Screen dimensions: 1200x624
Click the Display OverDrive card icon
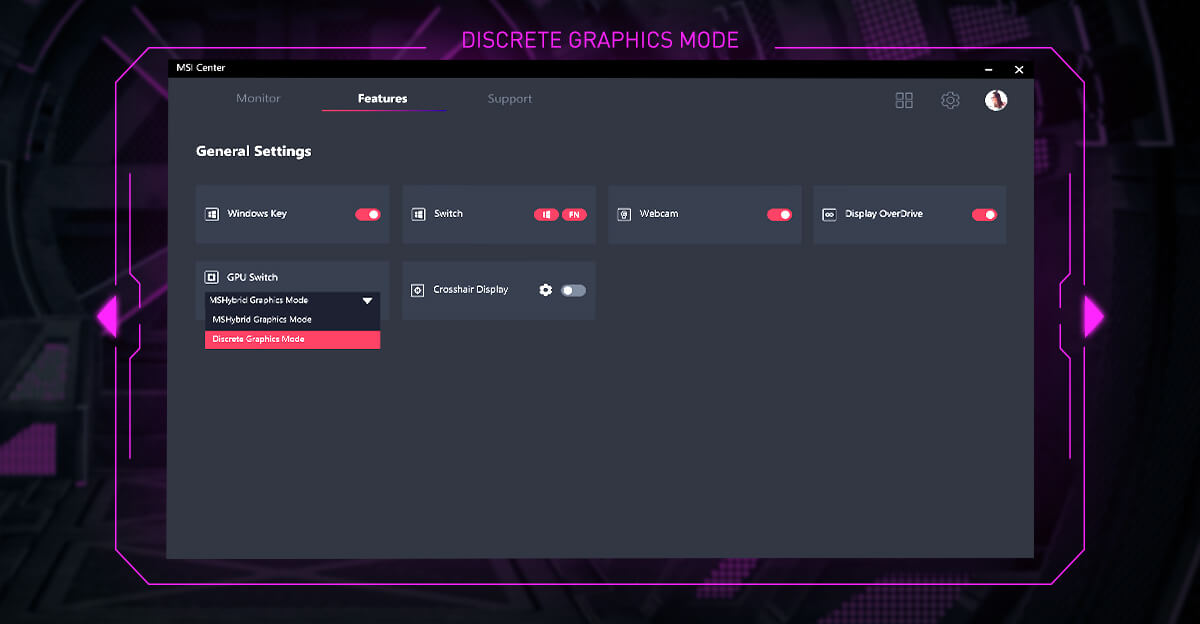(x=829, y=214)
